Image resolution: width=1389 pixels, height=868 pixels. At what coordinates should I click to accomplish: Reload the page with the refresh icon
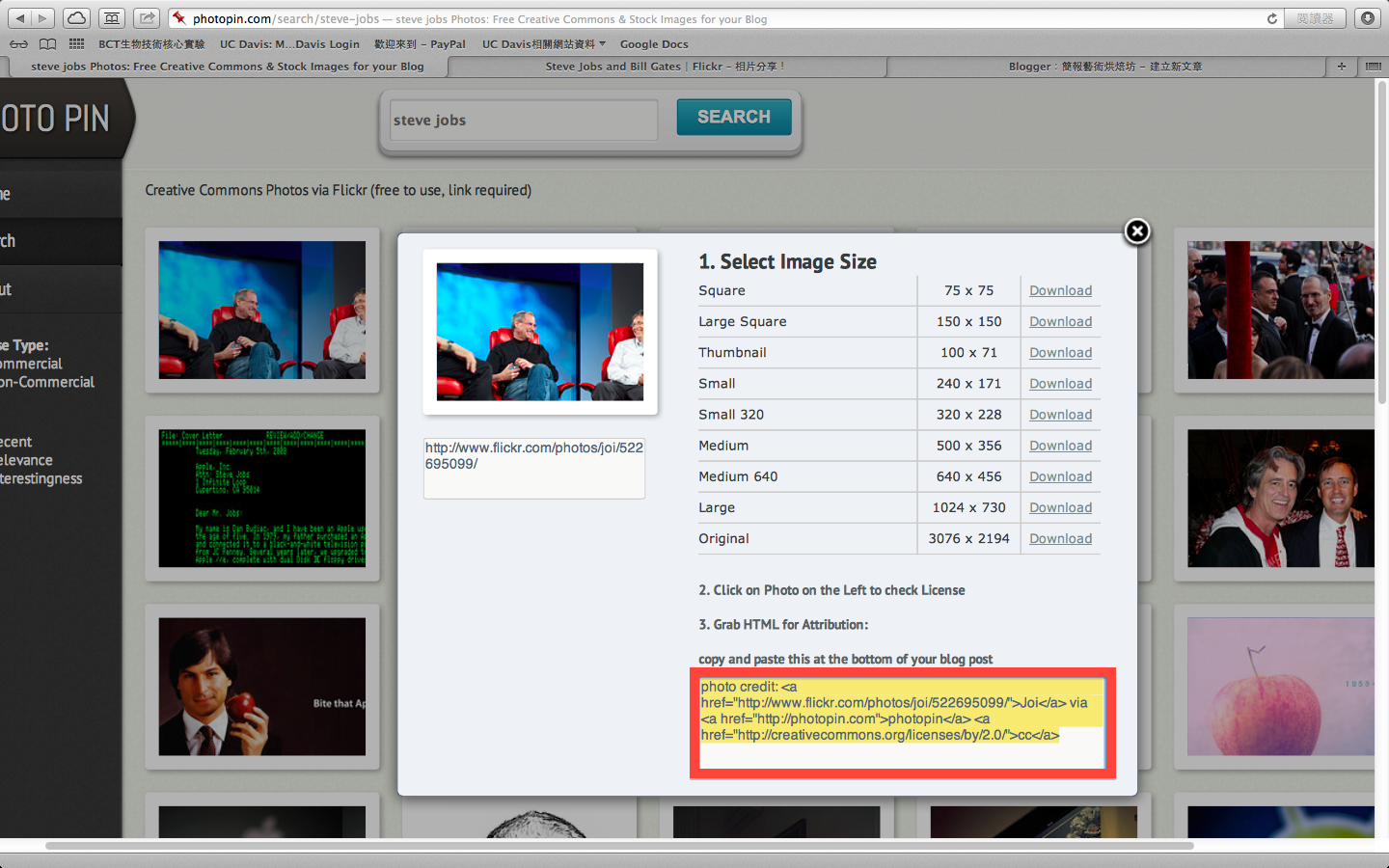[x=1272, y=18]
